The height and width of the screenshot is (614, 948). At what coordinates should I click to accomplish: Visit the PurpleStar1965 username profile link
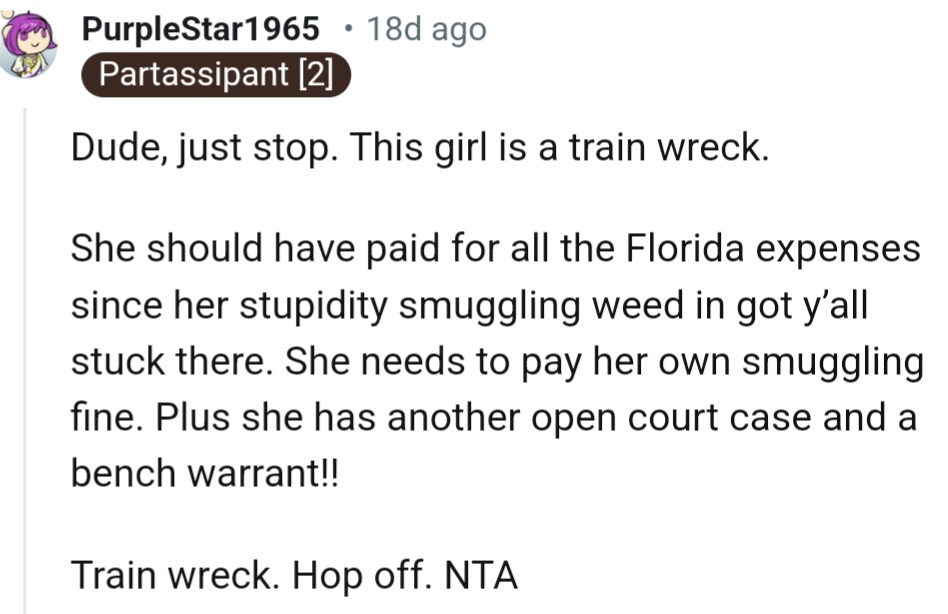coord(200,29)
